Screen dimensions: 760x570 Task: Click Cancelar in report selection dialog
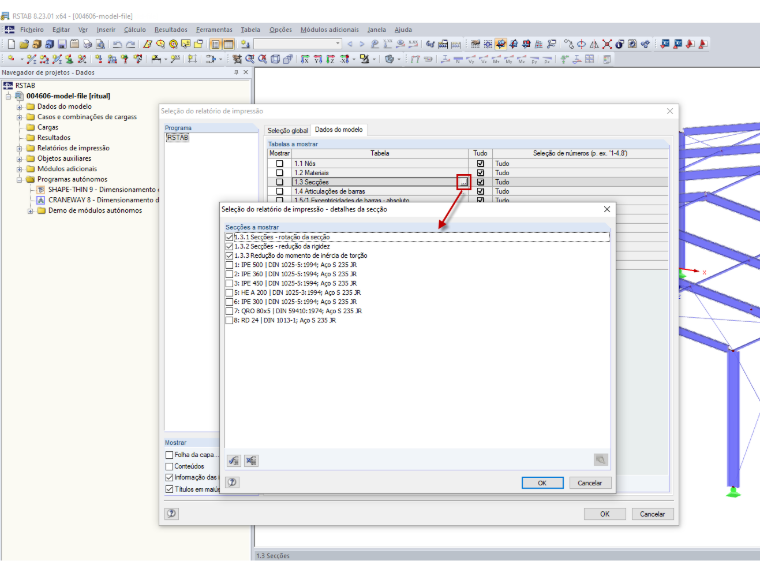pyautogui.click(x=652, y=514)
